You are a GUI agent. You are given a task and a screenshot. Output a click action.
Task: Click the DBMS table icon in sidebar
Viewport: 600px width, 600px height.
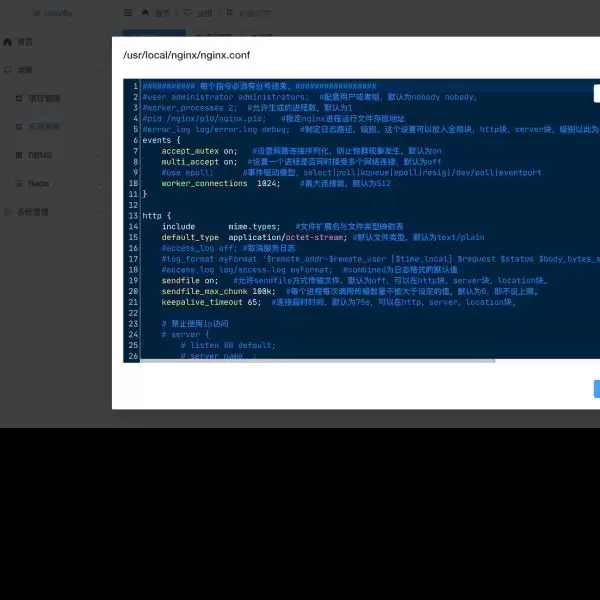[19, 155]
